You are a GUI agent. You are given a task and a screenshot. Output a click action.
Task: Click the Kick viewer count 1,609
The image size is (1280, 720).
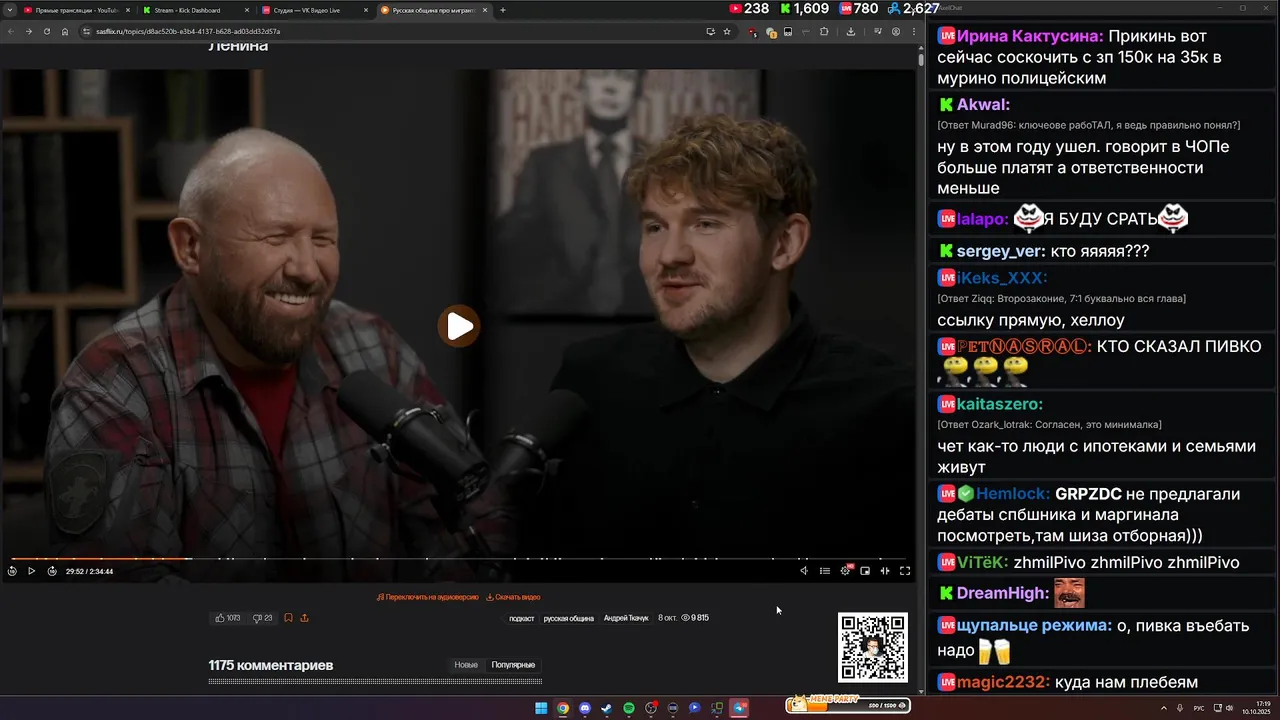click(x=804, y=8)
